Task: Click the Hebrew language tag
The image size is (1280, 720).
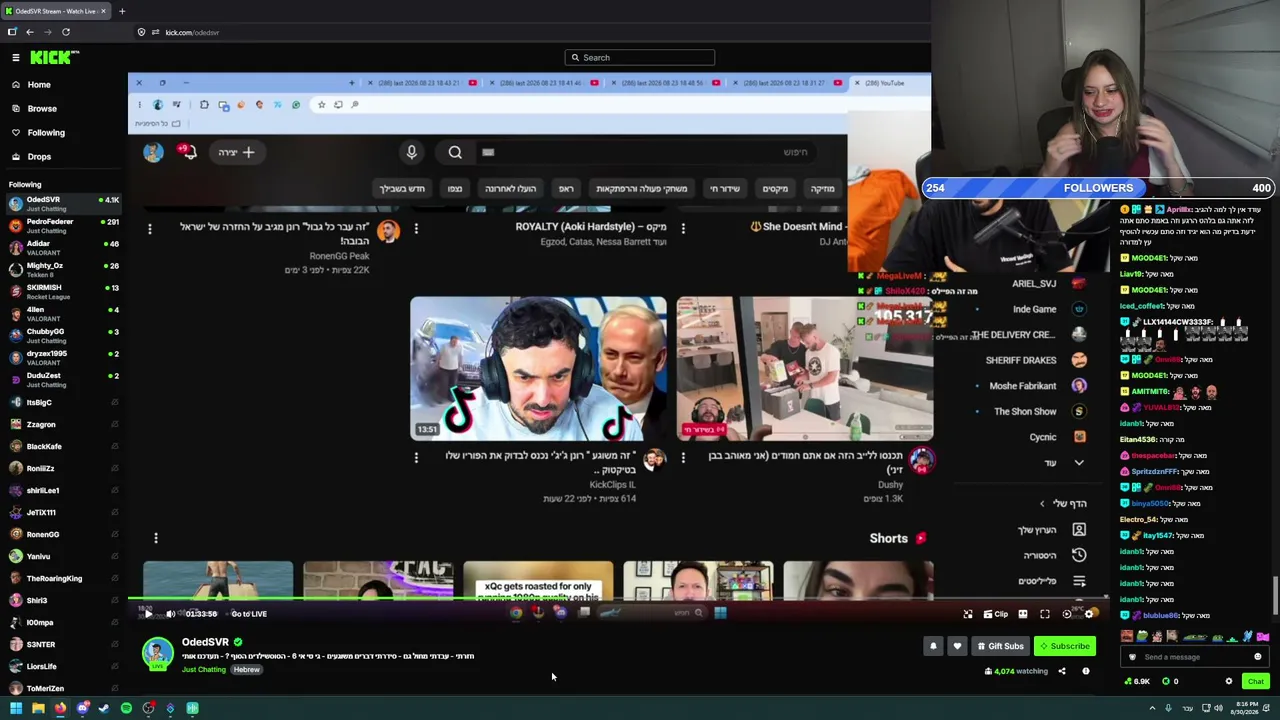Action: tap(246, 670)
